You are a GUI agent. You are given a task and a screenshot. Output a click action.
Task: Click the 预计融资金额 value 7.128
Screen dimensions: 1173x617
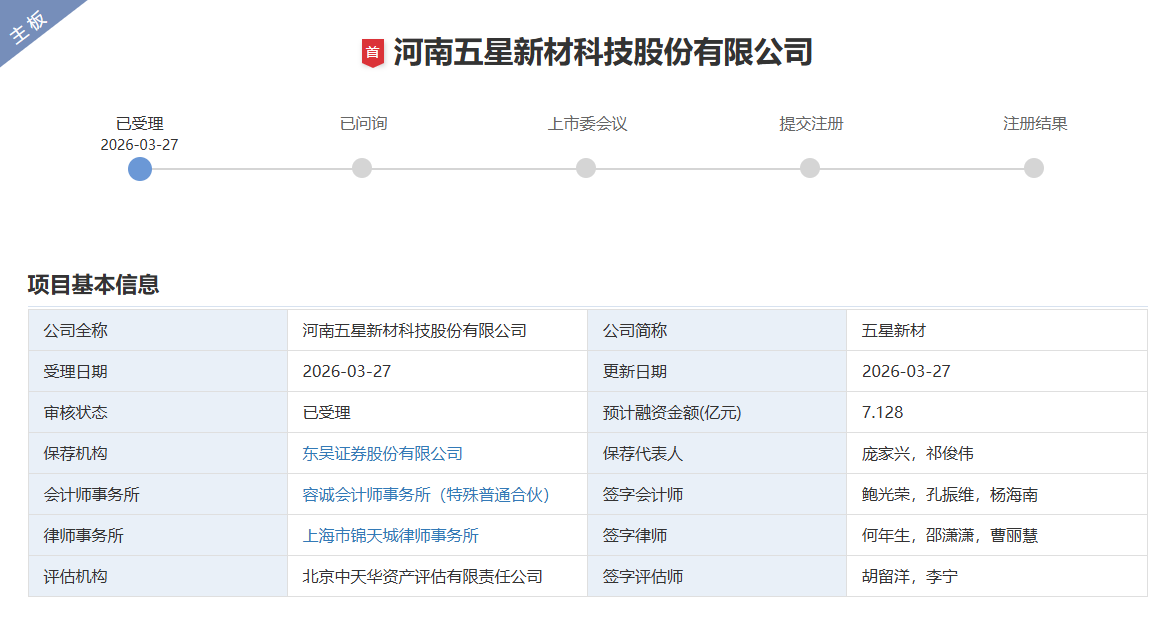[x=882, y=413]
